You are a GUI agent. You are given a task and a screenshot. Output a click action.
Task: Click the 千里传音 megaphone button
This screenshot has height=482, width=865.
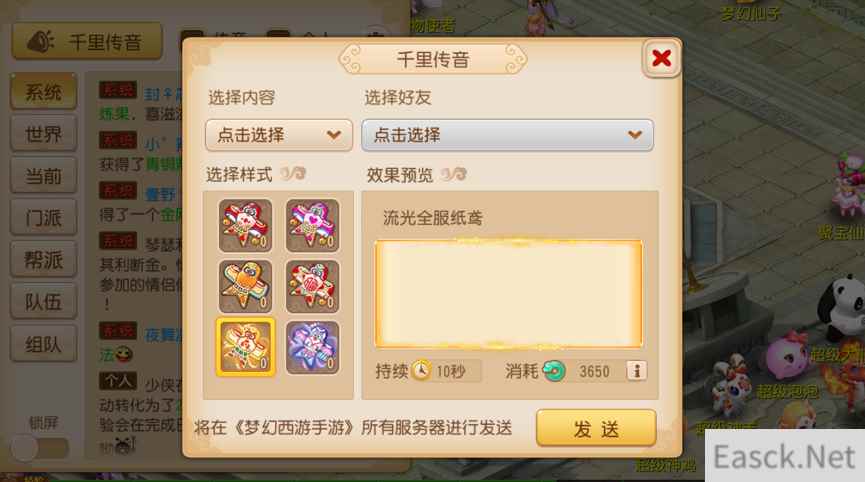pyautogui.click(x=87, y=41)
